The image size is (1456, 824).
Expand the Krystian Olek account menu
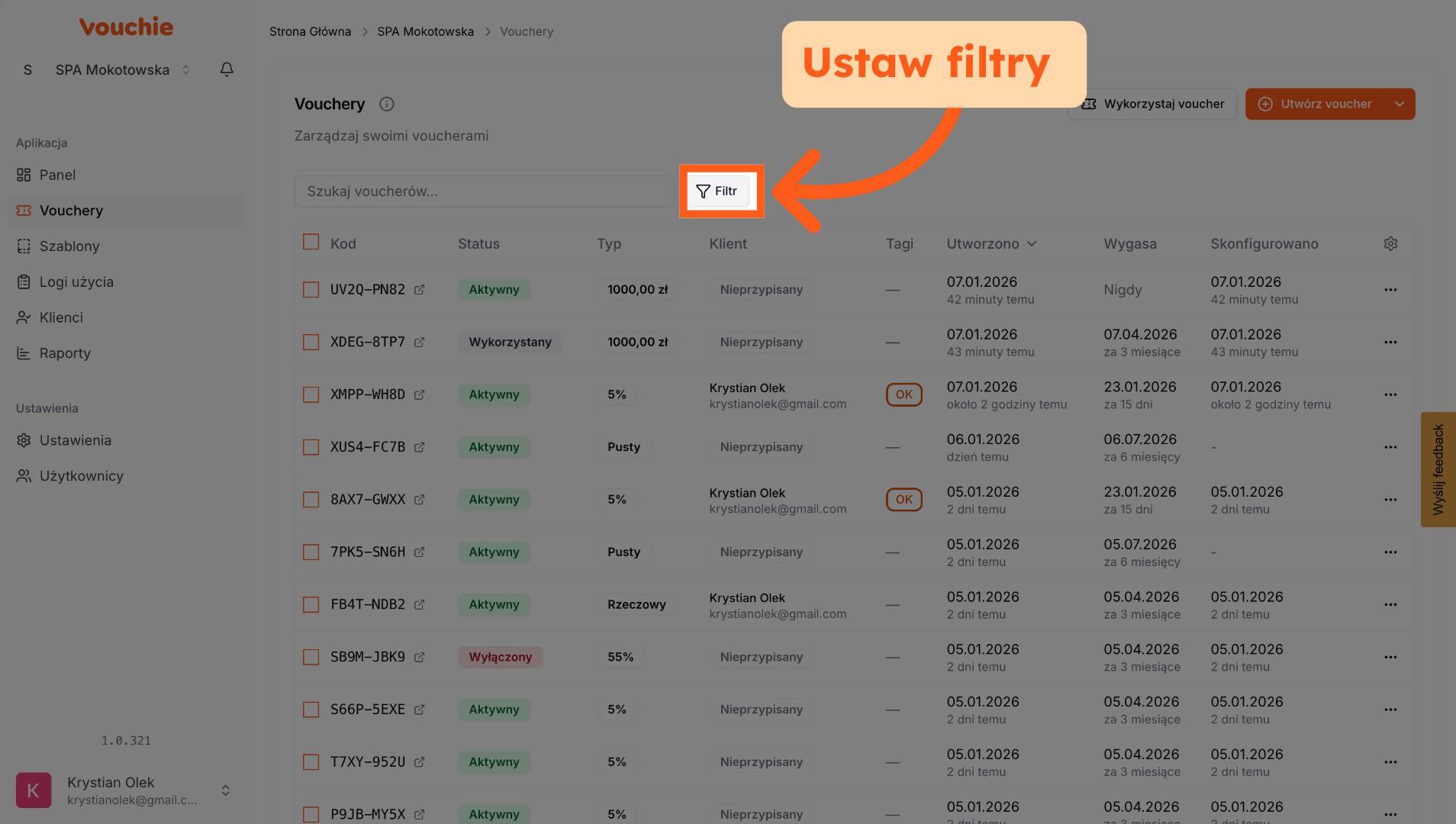coord(225,790)
